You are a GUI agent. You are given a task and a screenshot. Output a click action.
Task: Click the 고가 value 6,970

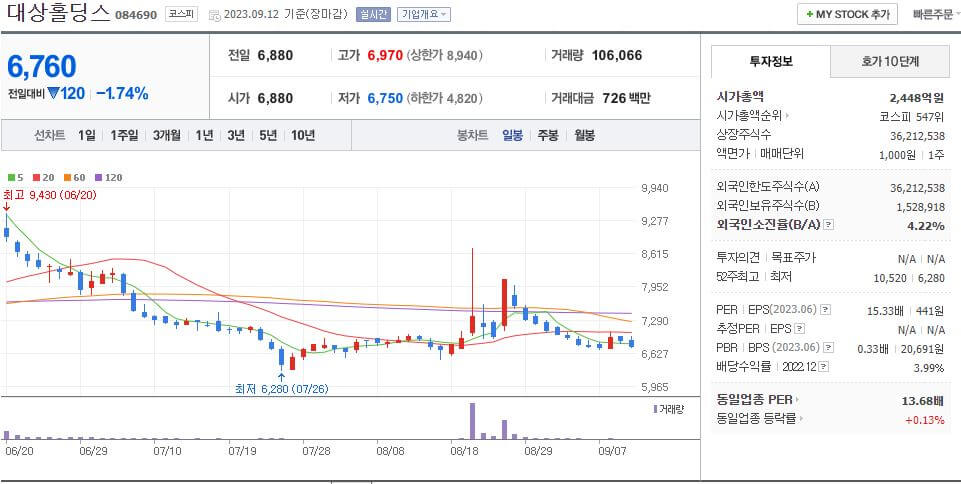point(385,55)
